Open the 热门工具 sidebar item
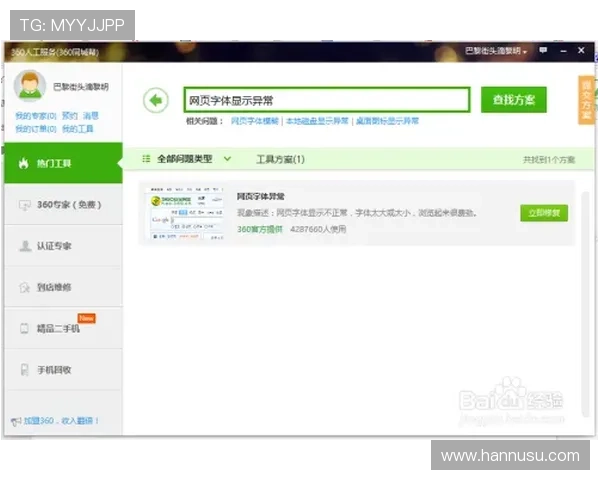Viewport: 600px width, 480px height. (x=64, y=163)
